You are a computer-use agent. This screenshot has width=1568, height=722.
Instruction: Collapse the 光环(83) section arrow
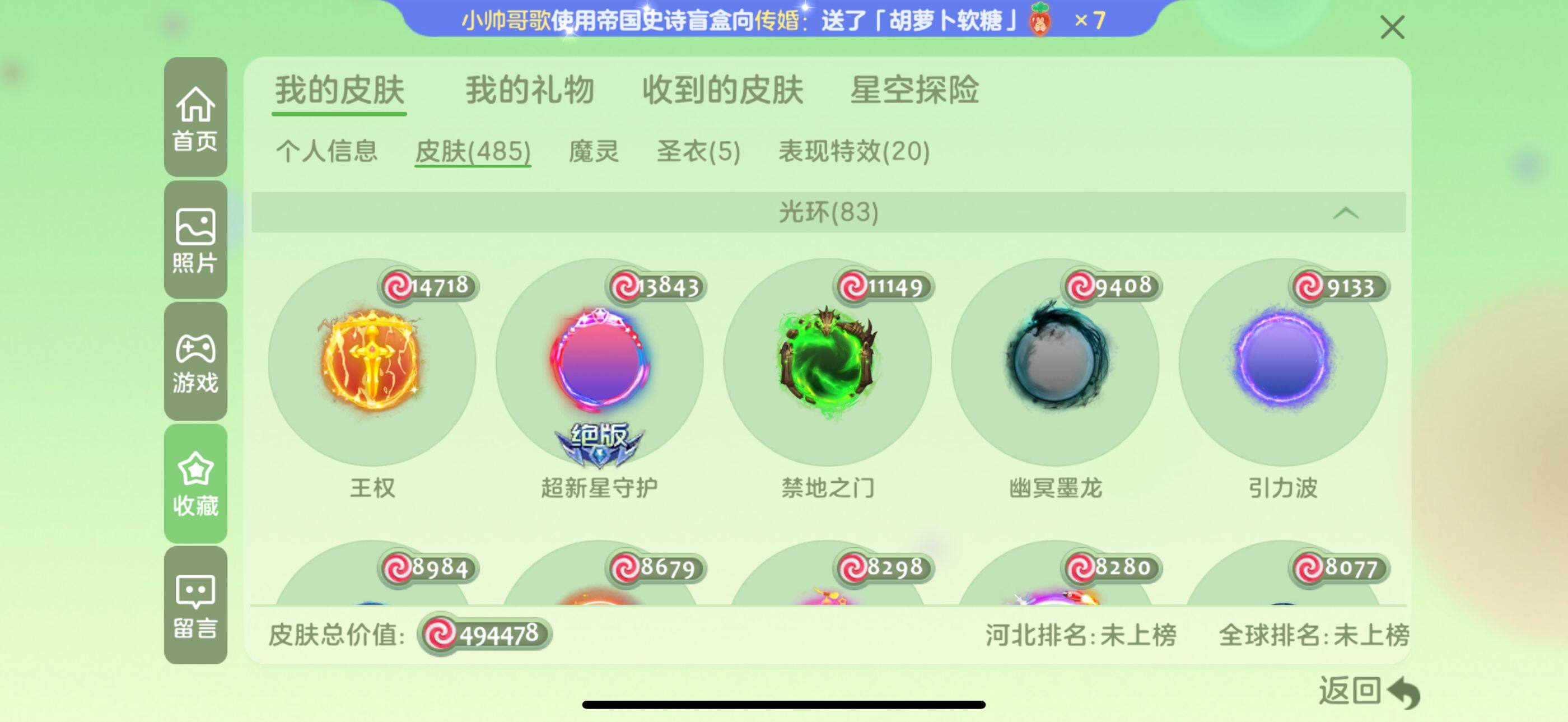(x=1345, y=213)
